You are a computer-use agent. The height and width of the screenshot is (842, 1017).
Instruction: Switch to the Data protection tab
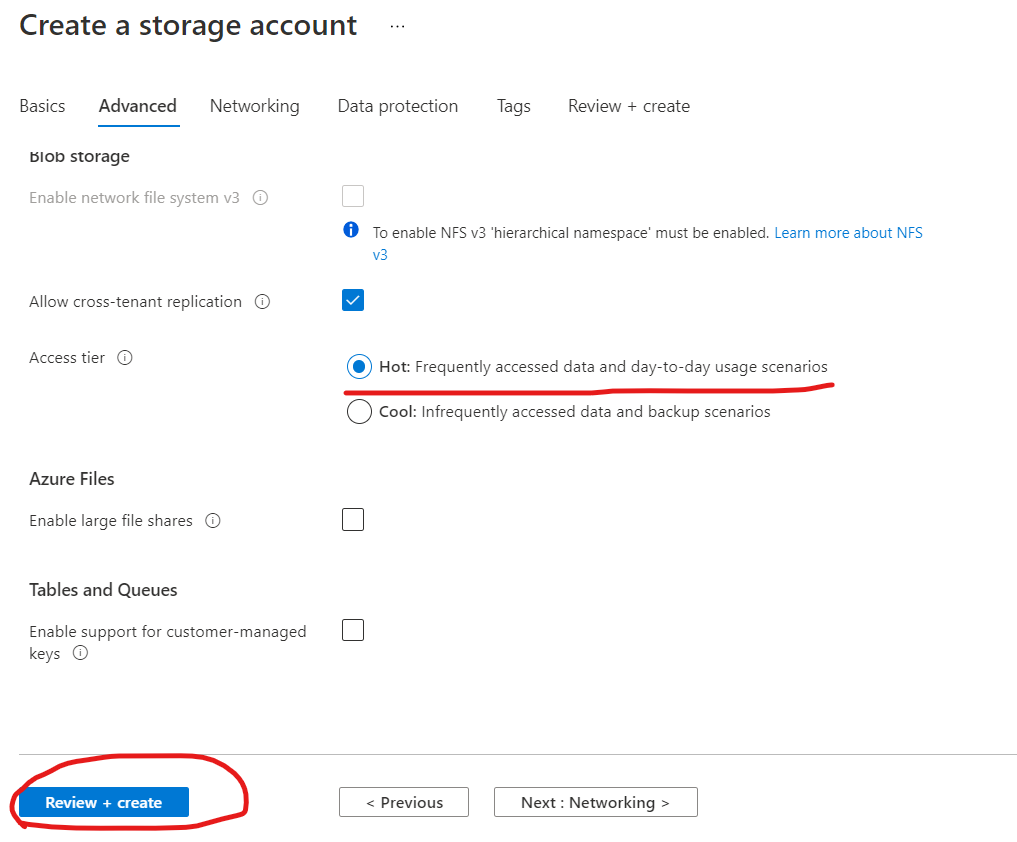(397, 106)
